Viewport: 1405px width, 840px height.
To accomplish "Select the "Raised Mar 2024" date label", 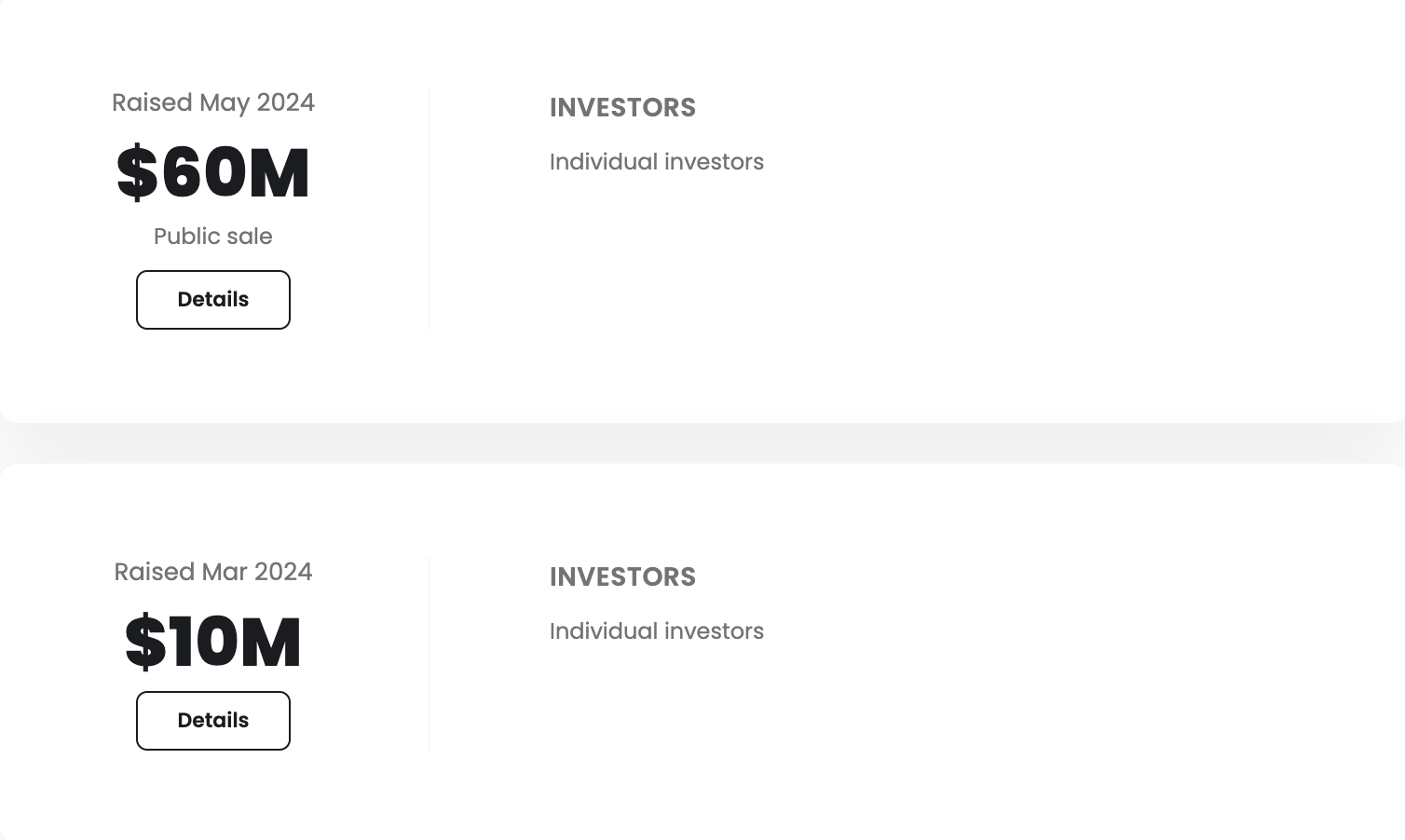I will click(x=213, y=572).
